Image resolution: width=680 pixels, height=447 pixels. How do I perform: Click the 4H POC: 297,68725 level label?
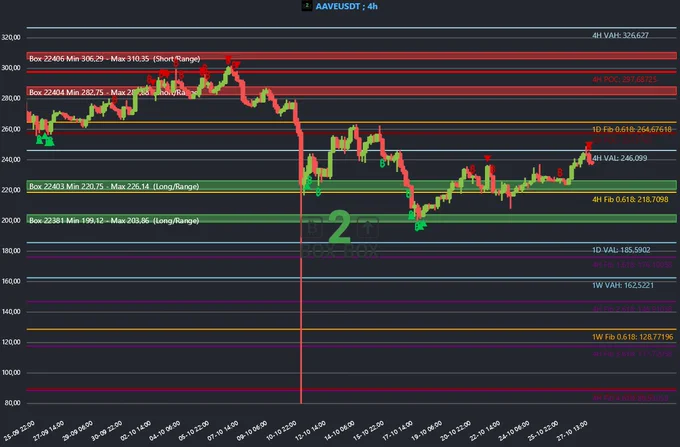(624, 79)
